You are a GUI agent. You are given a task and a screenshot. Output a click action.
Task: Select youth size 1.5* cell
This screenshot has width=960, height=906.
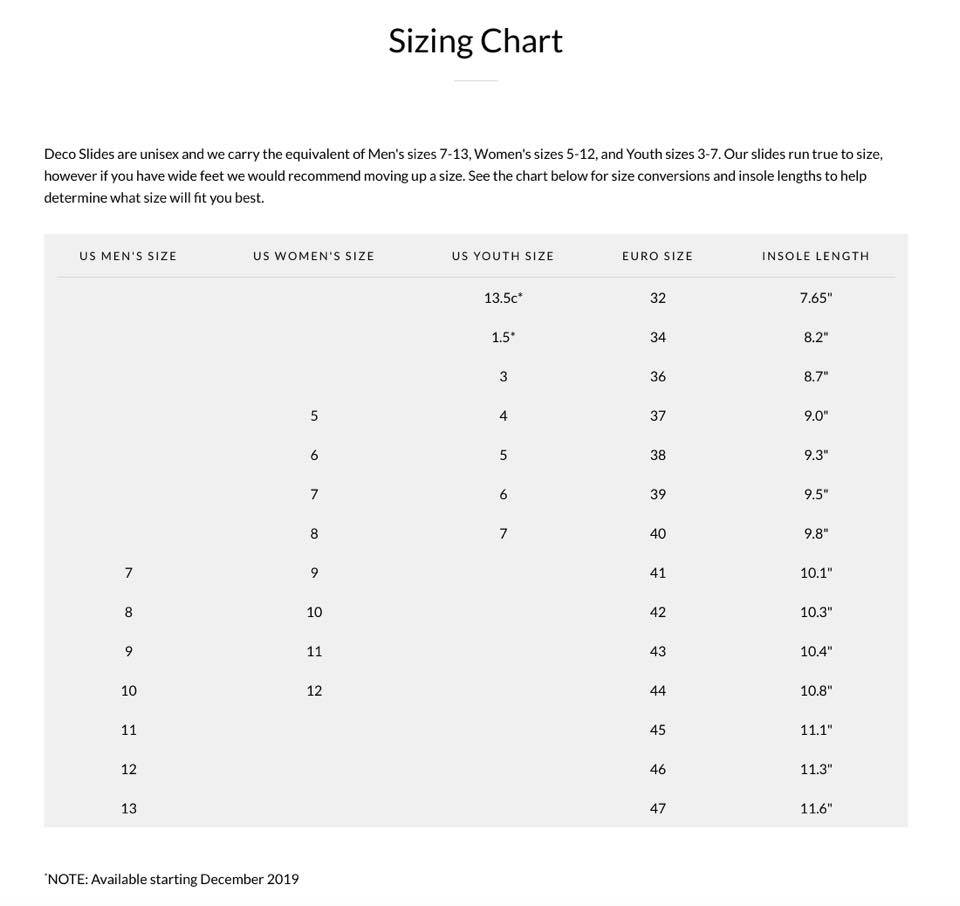coord(503,337)
